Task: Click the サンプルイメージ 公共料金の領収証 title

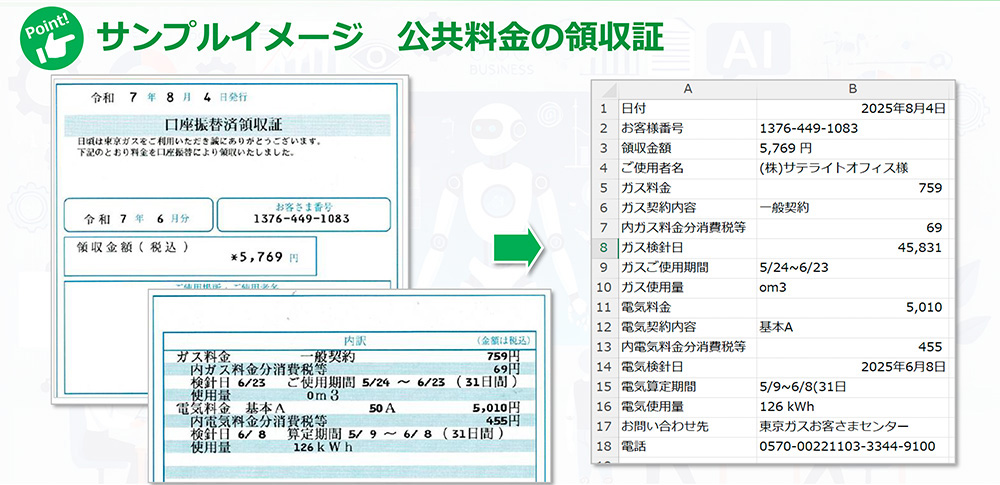Action: 379,37
